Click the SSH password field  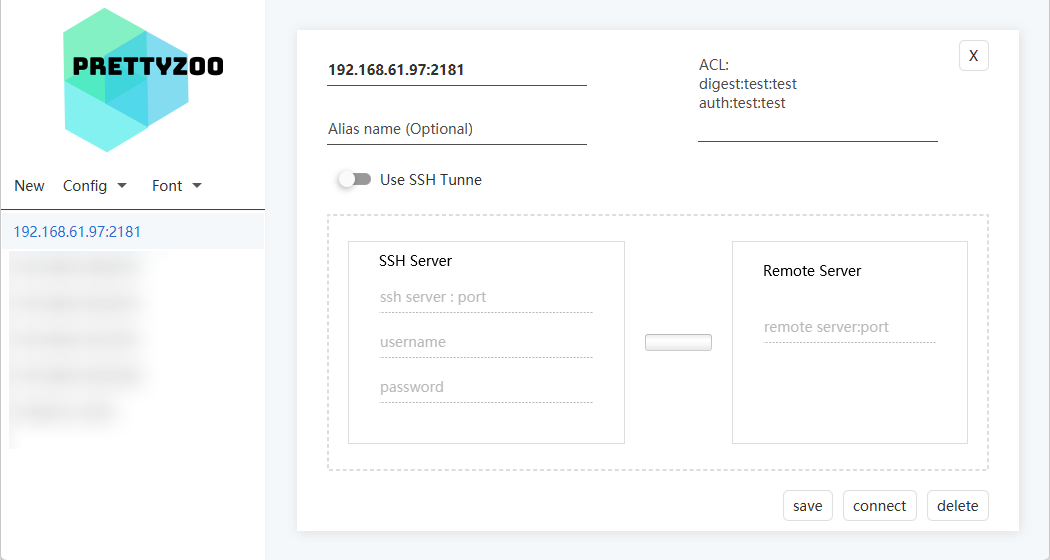pos(485,387)
